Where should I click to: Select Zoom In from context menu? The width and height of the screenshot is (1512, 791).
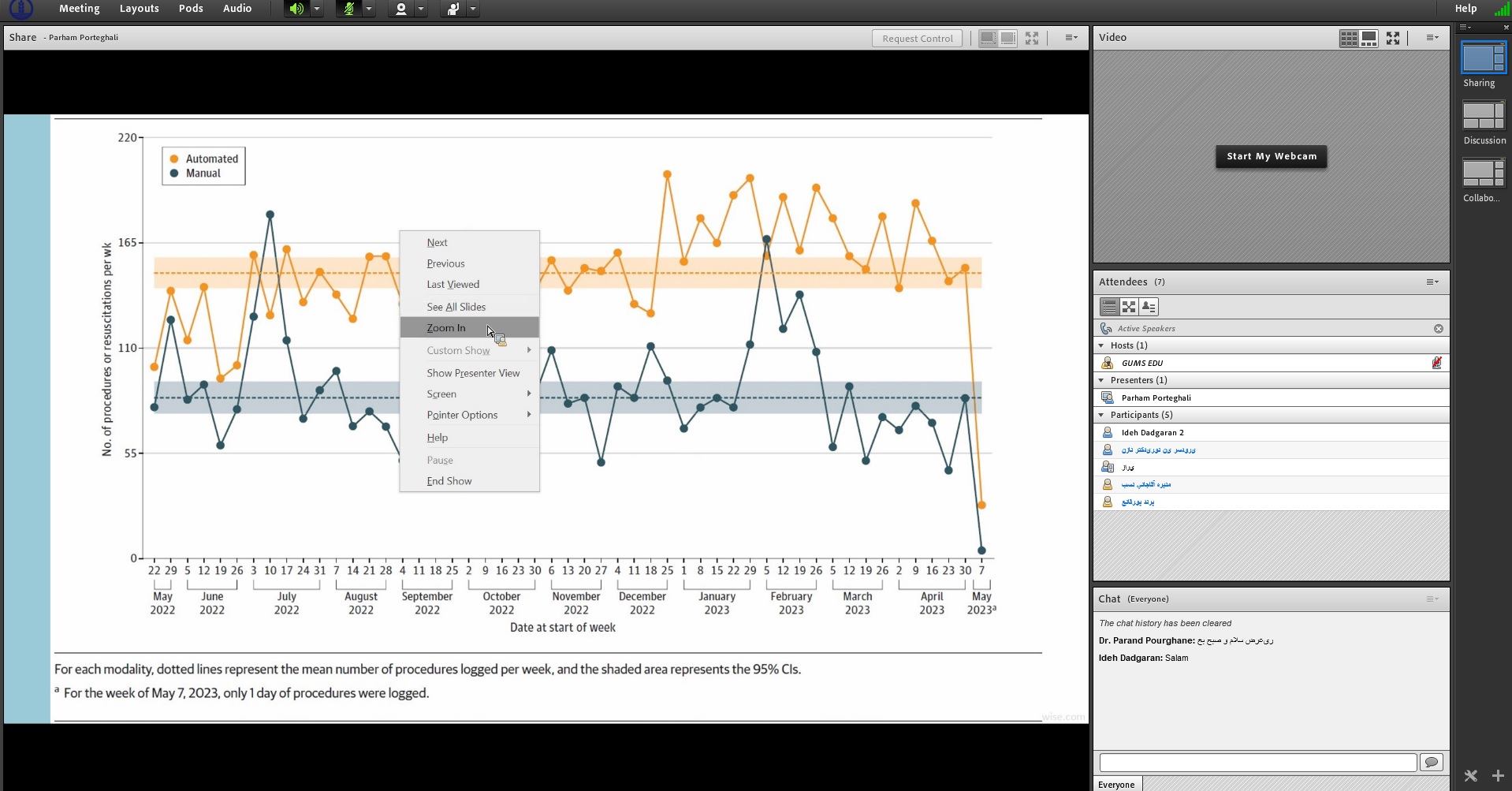pyautogui.click(x=446, y=328)
